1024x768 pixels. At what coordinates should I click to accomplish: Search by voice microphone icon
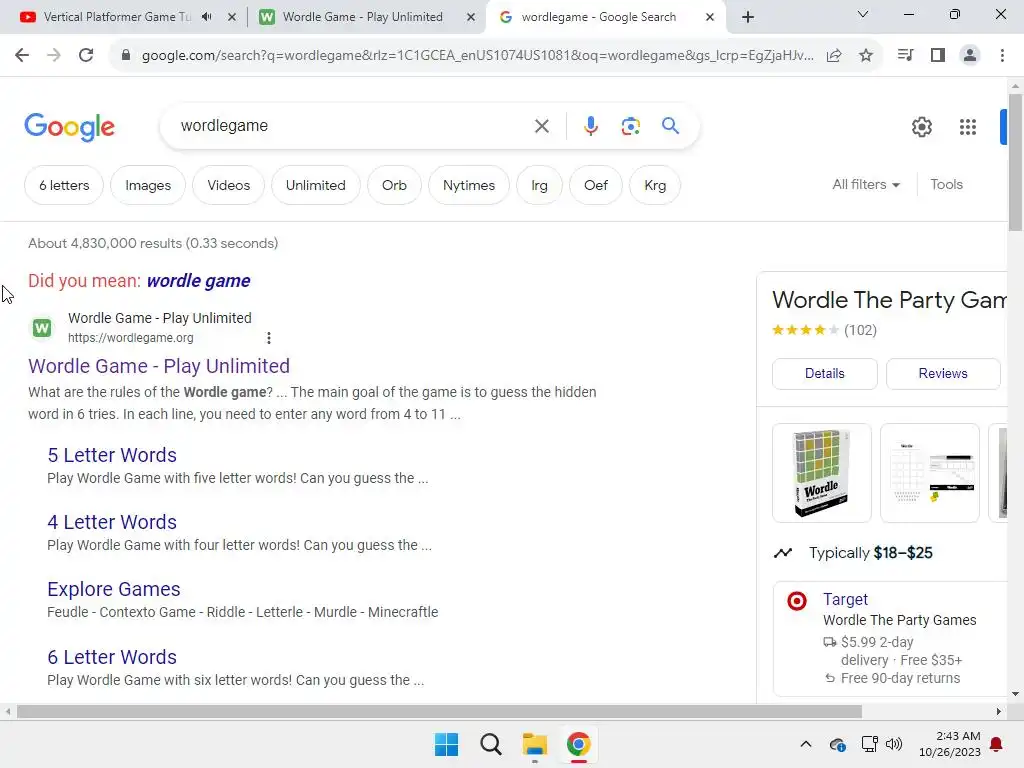click(x=590, y=126)
